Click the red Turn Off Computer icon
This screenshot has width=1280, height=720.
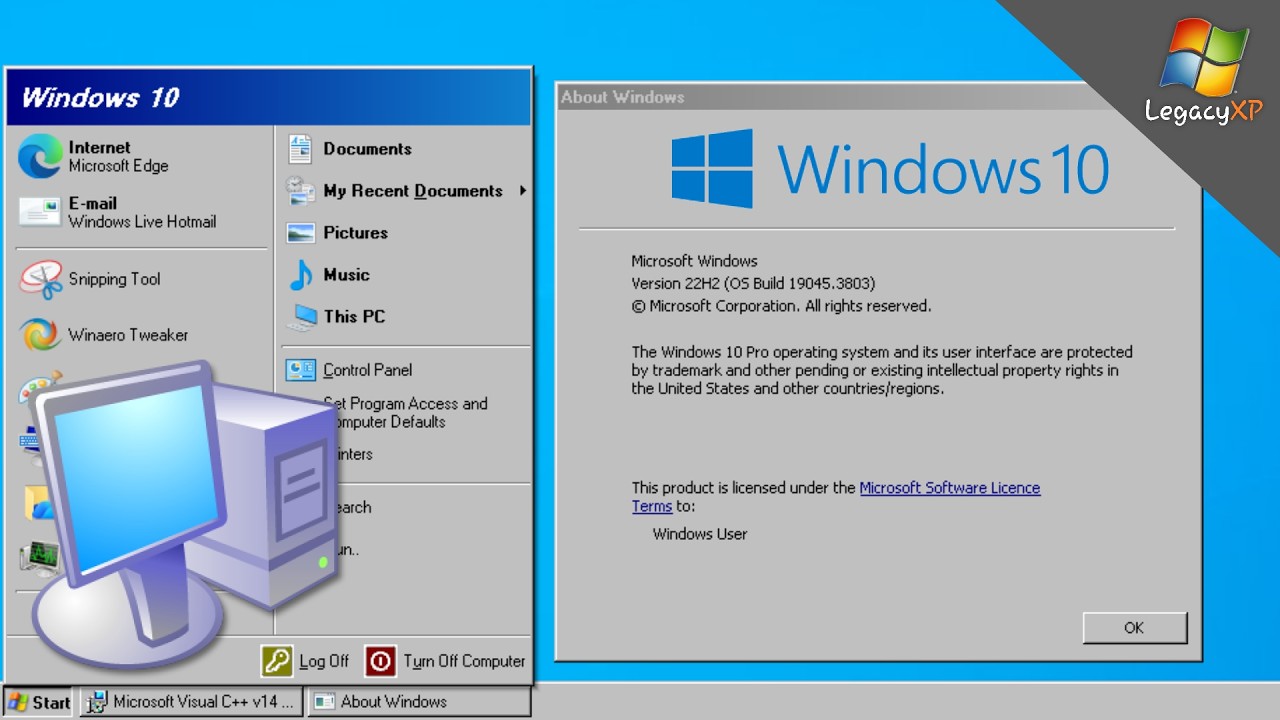(380, 661)
